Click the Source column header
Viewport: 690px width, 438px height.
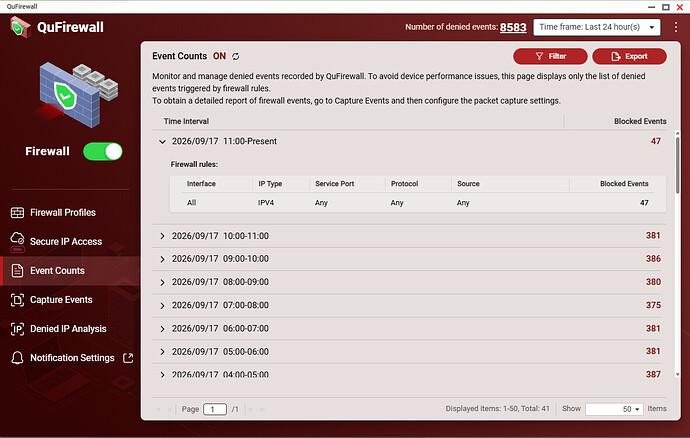[x=468, y=184]
